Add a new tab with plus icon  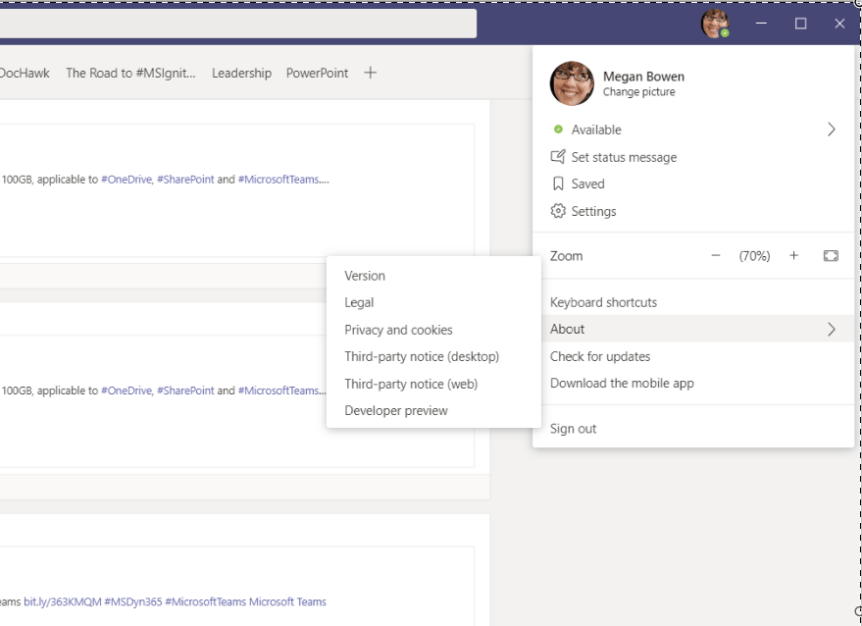(370, 73)
